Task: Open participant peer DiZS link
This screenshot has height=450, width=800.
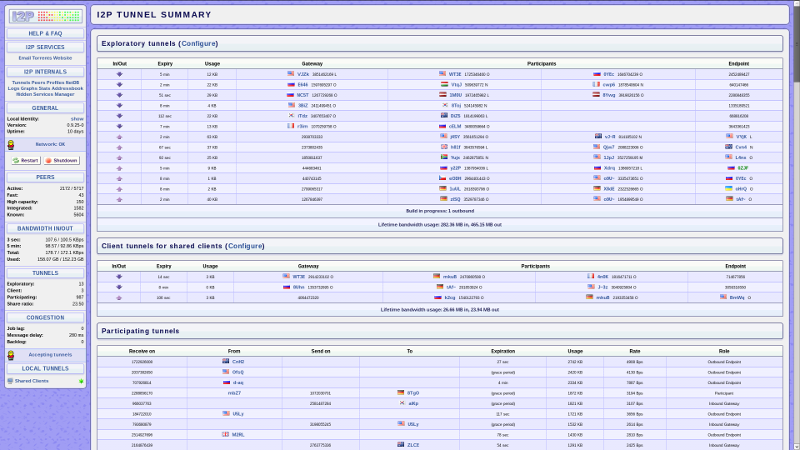Action: (455, 116)
